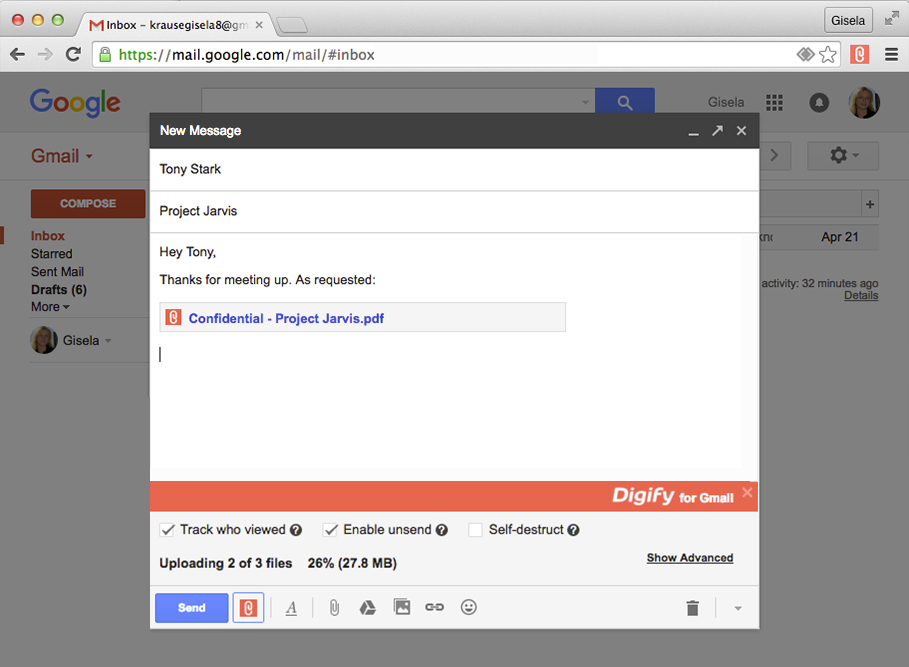The width and height of the screenshot is (909, 667).
Task: Open a new browser tab
Action: 292,25
